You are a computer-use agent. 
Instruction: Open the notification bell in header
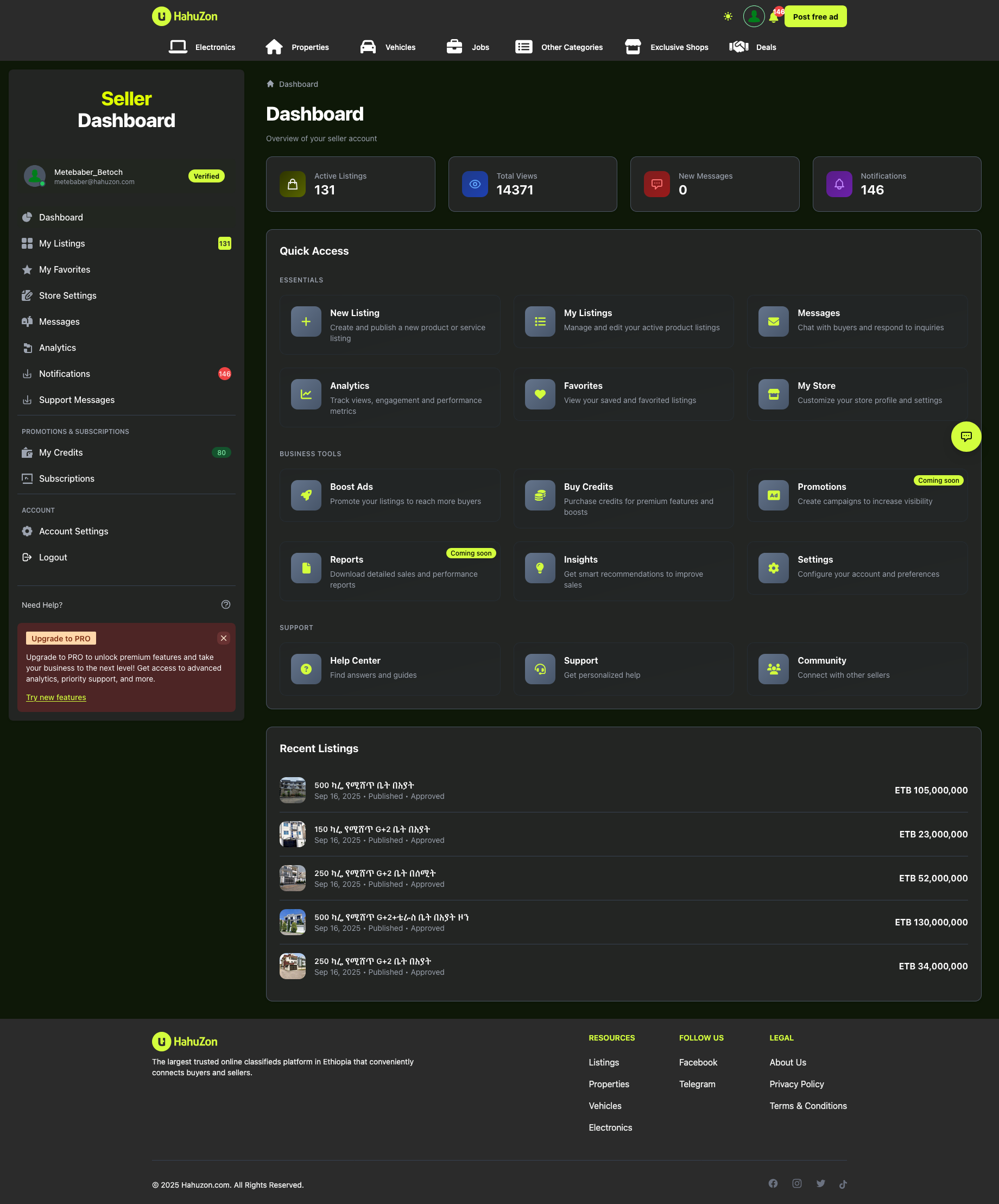(x=773, y=17)
